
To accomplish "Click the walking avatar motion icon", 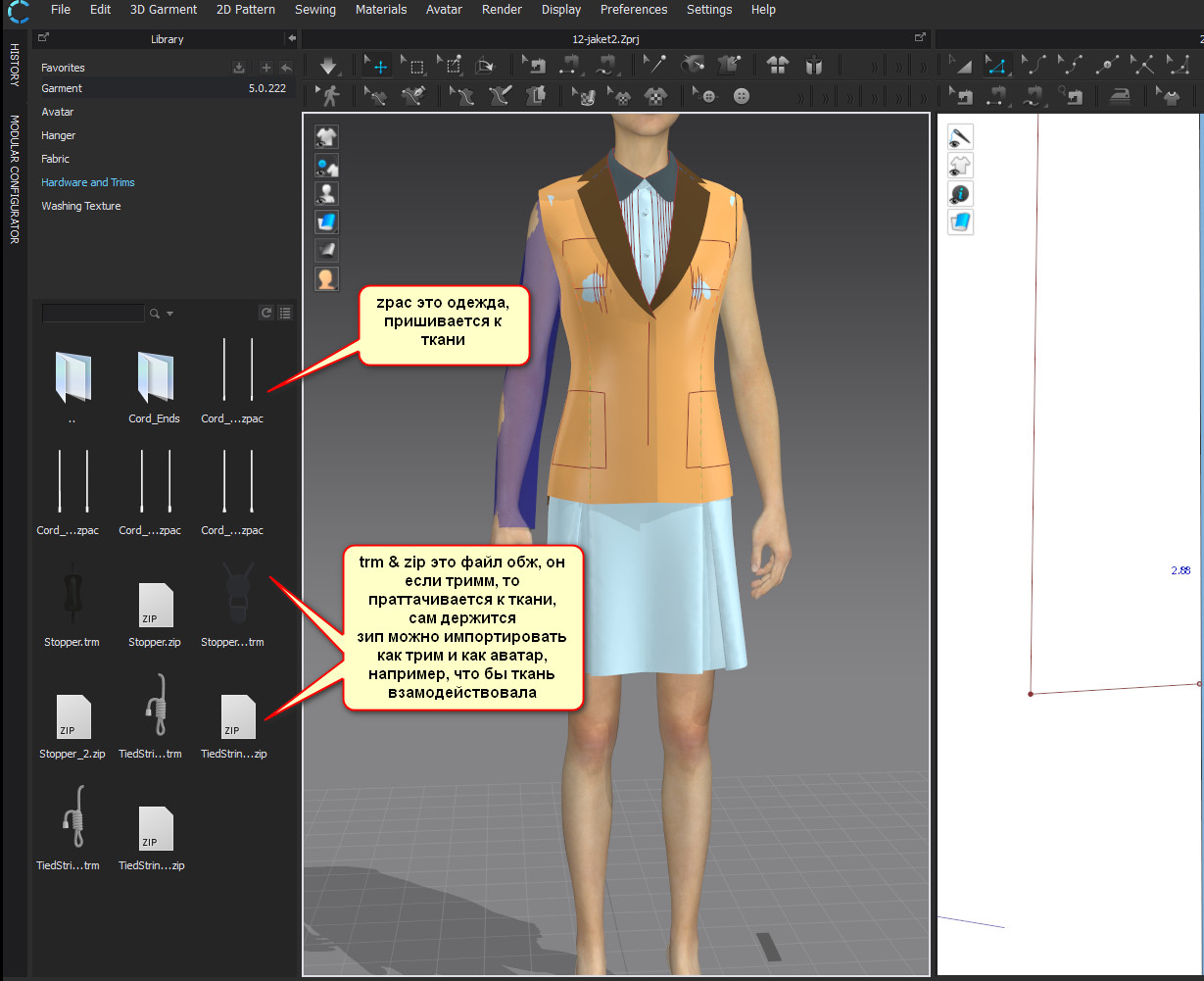I will pos(328,96).
